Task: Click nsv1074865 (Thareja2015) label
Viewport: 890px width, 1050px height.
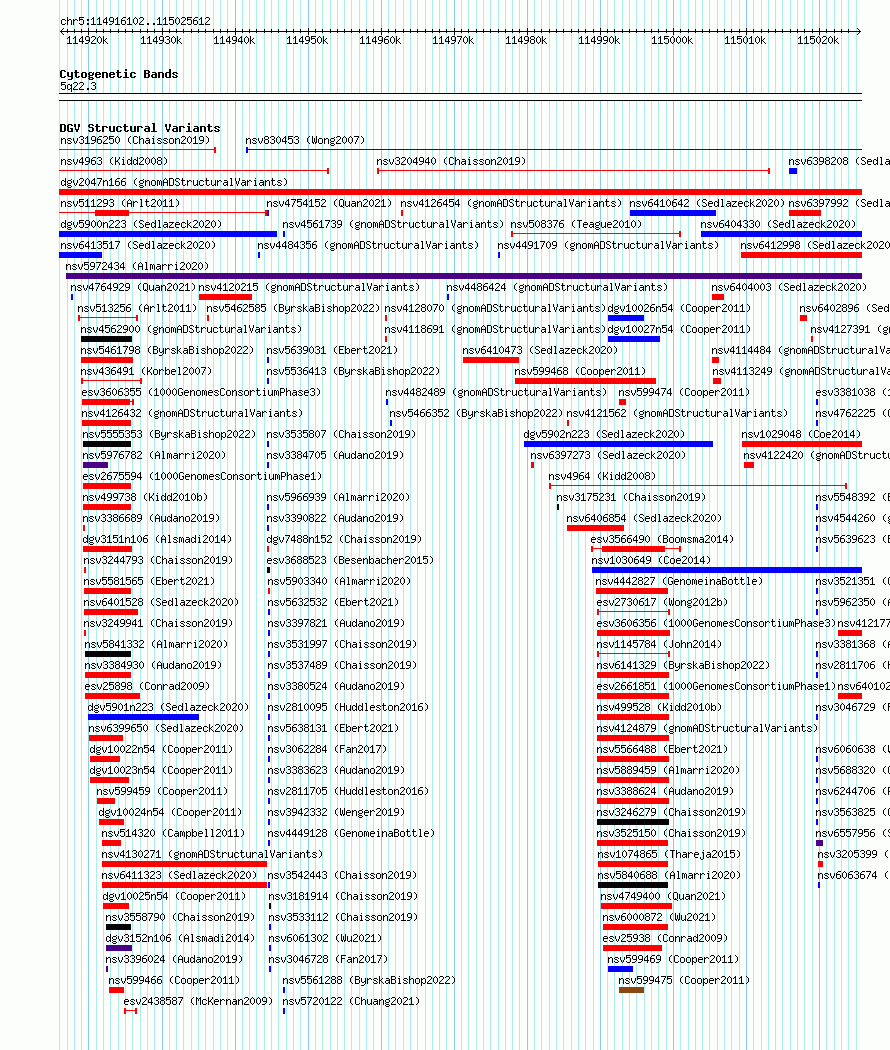Action: [x=668, y=854]
